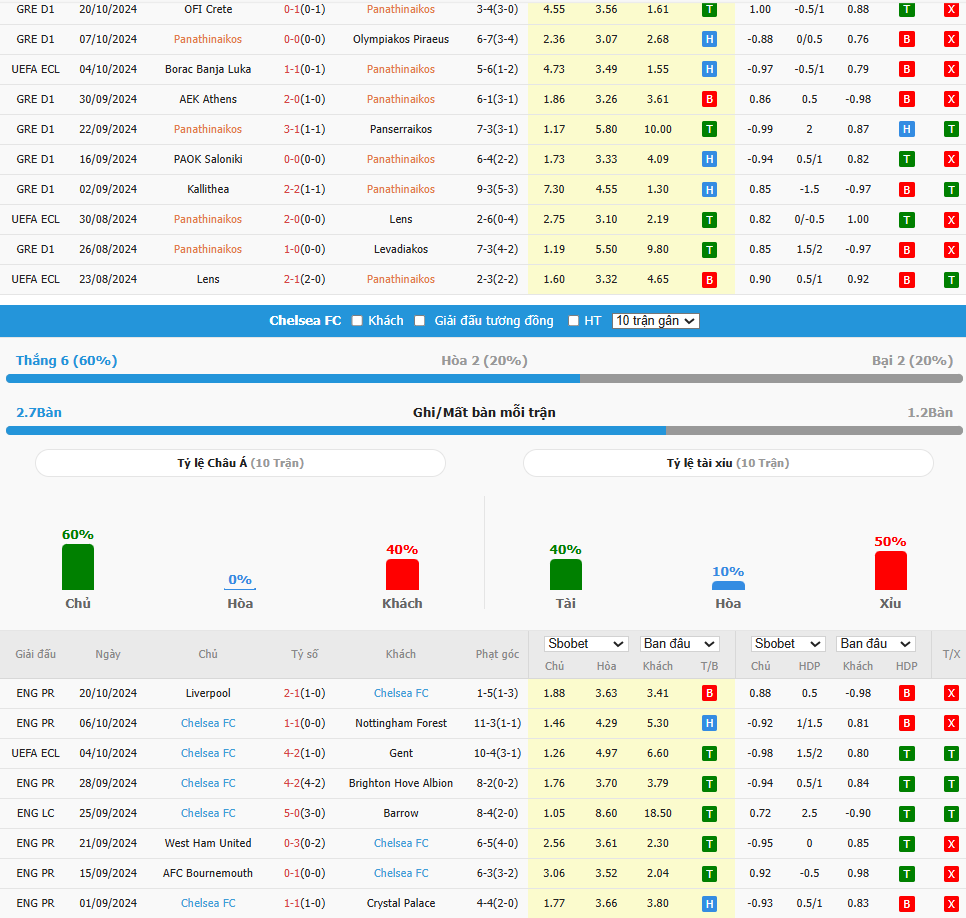Screen dimensions: 966x918
Task: Click the blue H badge in PAOK Saloniki row
Action: 709,160
